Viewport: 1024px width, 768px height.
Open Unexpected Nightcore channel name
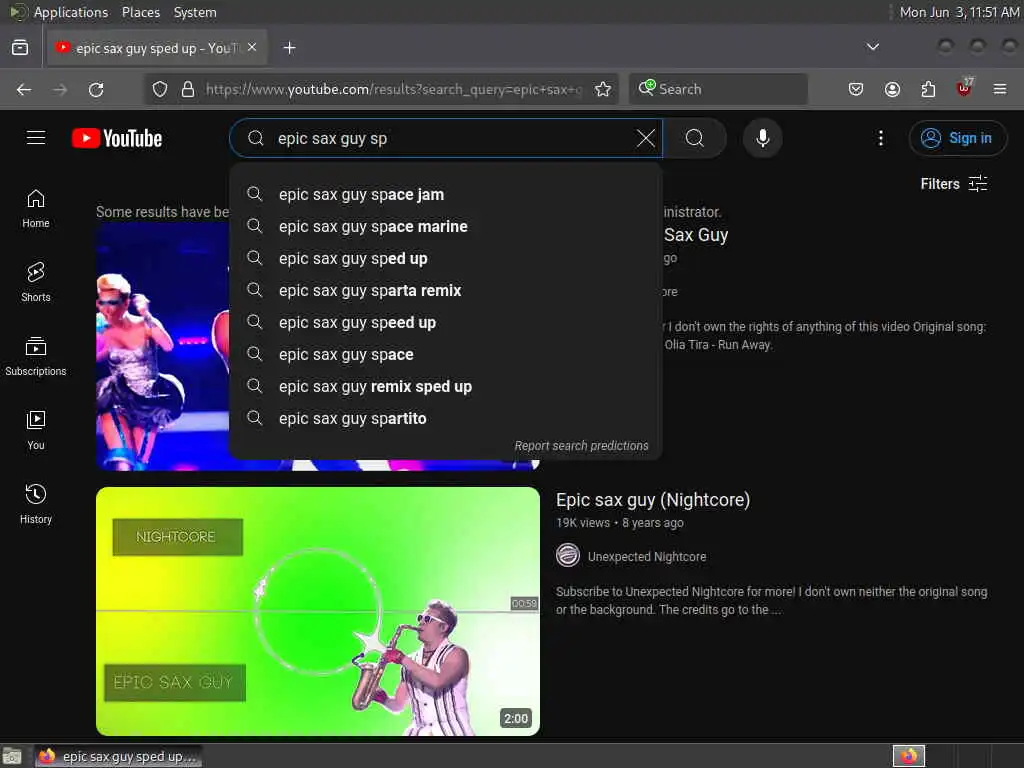(647, 556)
